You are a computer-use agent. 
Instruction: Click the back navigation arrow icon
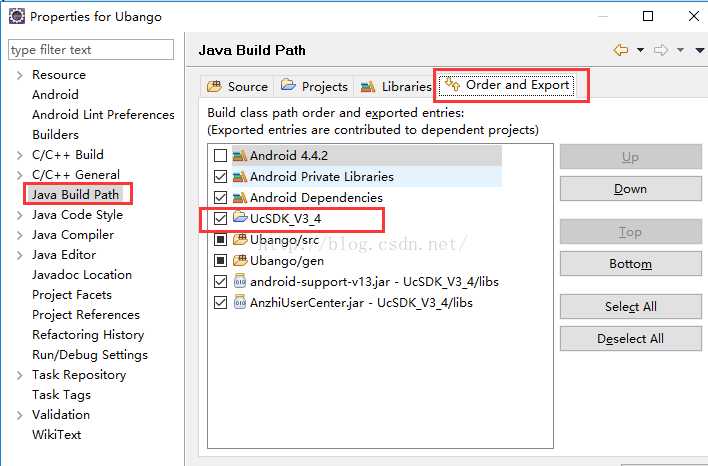(621, 50)
